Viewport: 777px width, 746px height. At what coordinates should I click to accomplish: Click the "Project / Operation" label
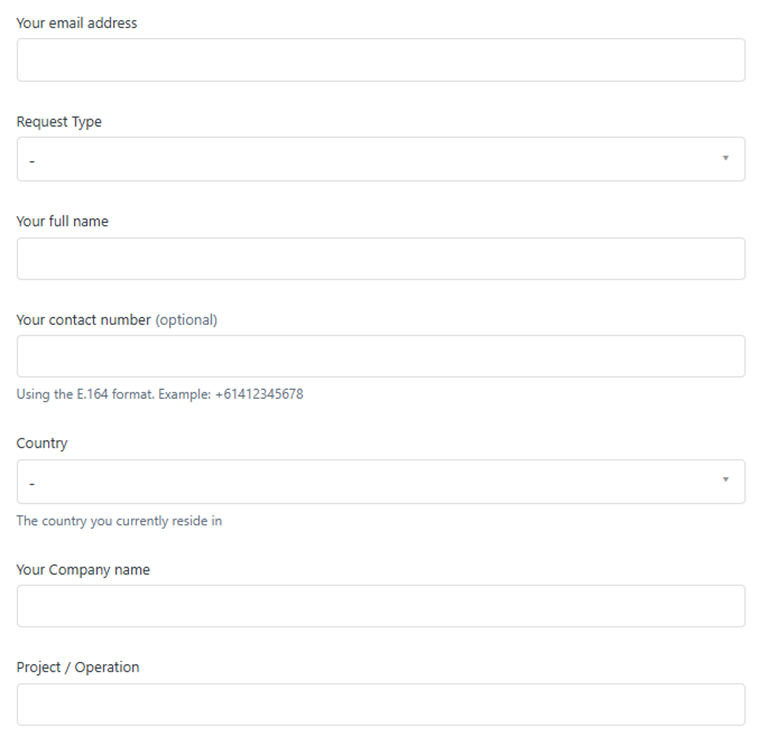[x=78, y=667]
